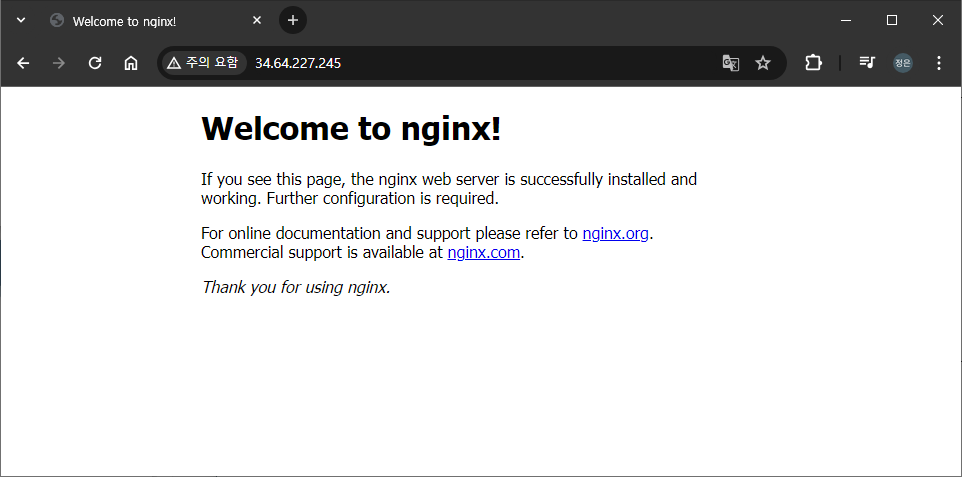Click the 'Commercial support is available at' text

click(x=322, y=253)
